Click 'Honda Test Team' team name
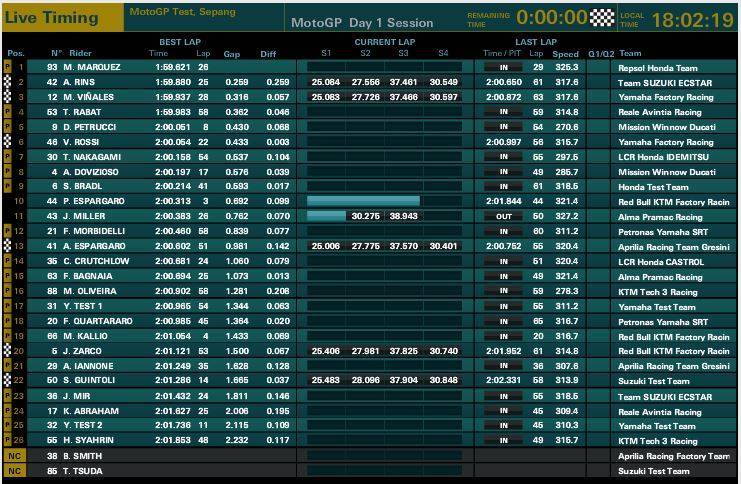 pos(653,187)
